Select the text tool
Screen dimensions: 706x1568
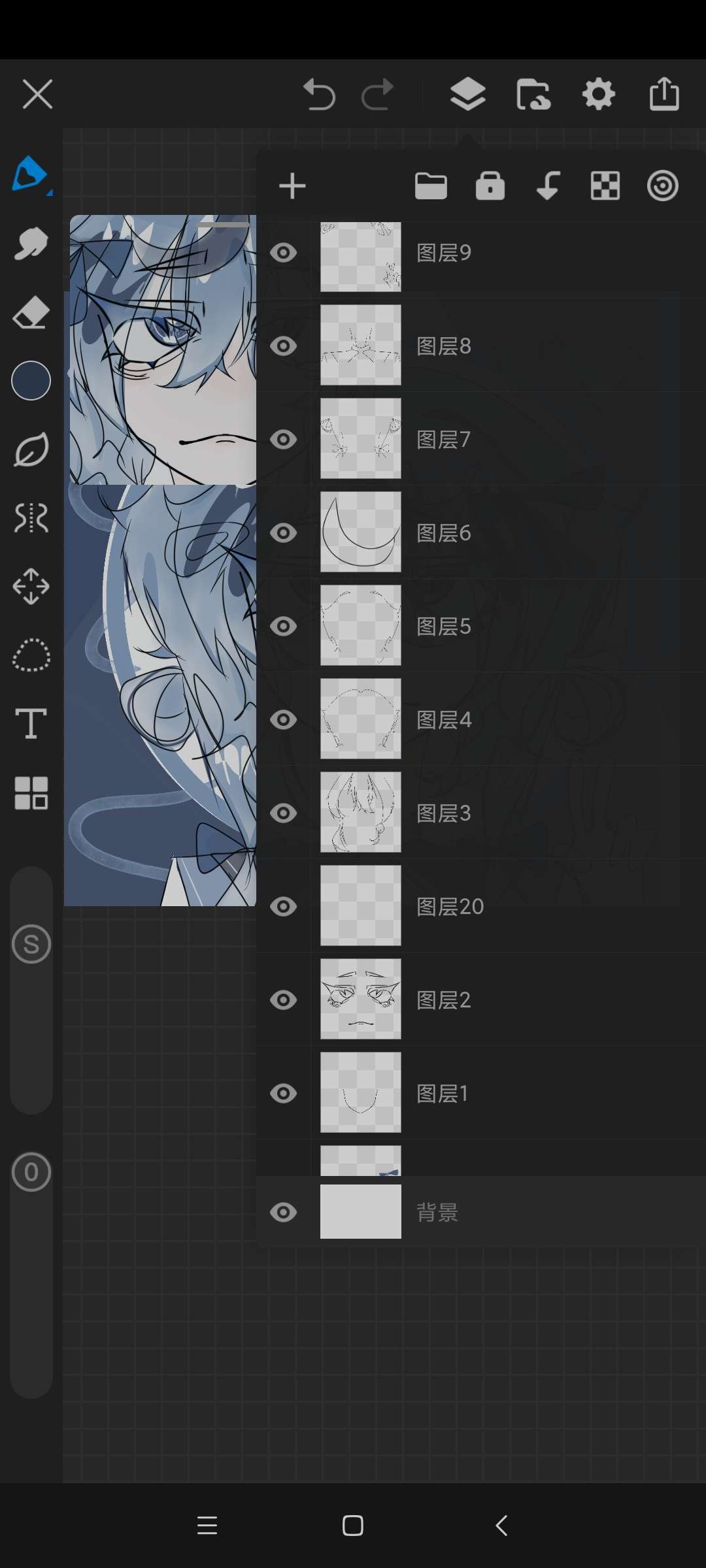(x=31, y=724)
